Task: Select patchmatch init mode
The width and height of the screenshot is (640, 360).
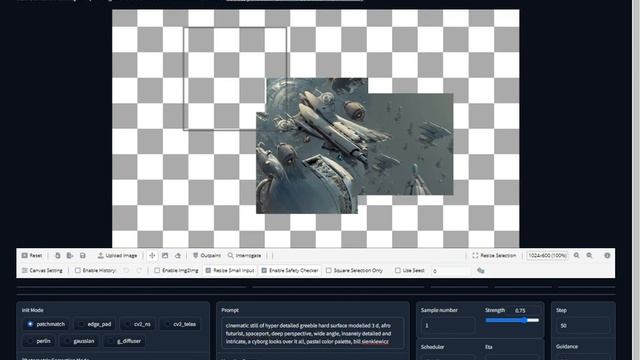Action: click(46, 324)
